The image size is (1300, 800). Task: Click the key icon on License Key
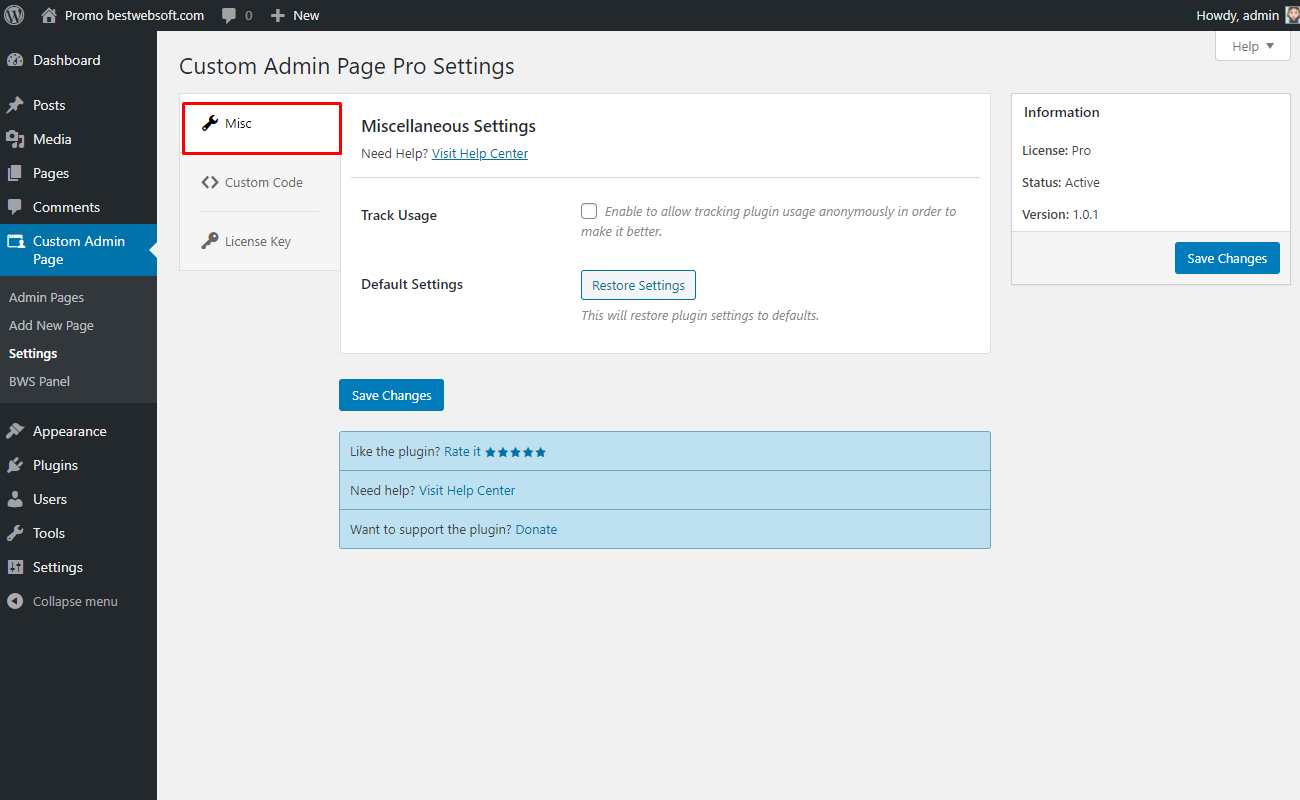(210, 241)
